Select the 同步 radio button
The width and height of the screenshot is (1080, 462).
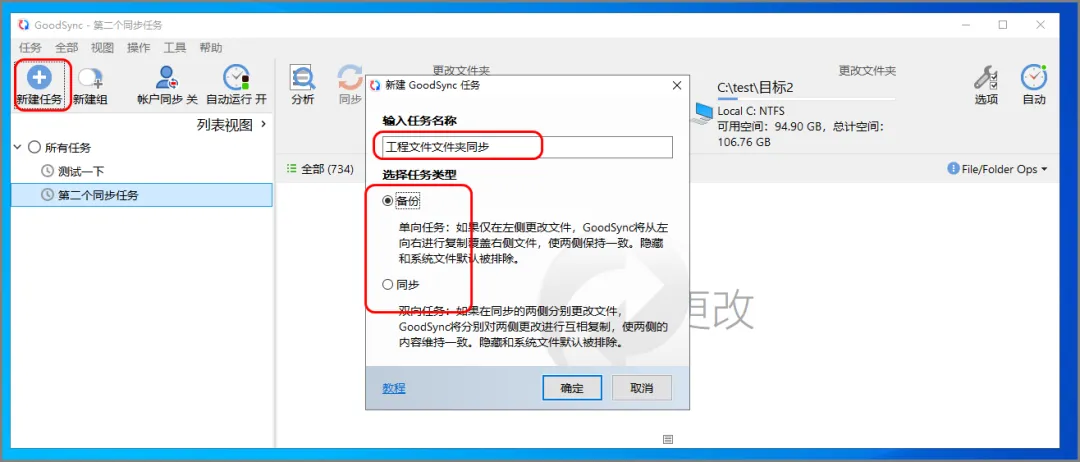pyautogui.click(x=388, y=284)
